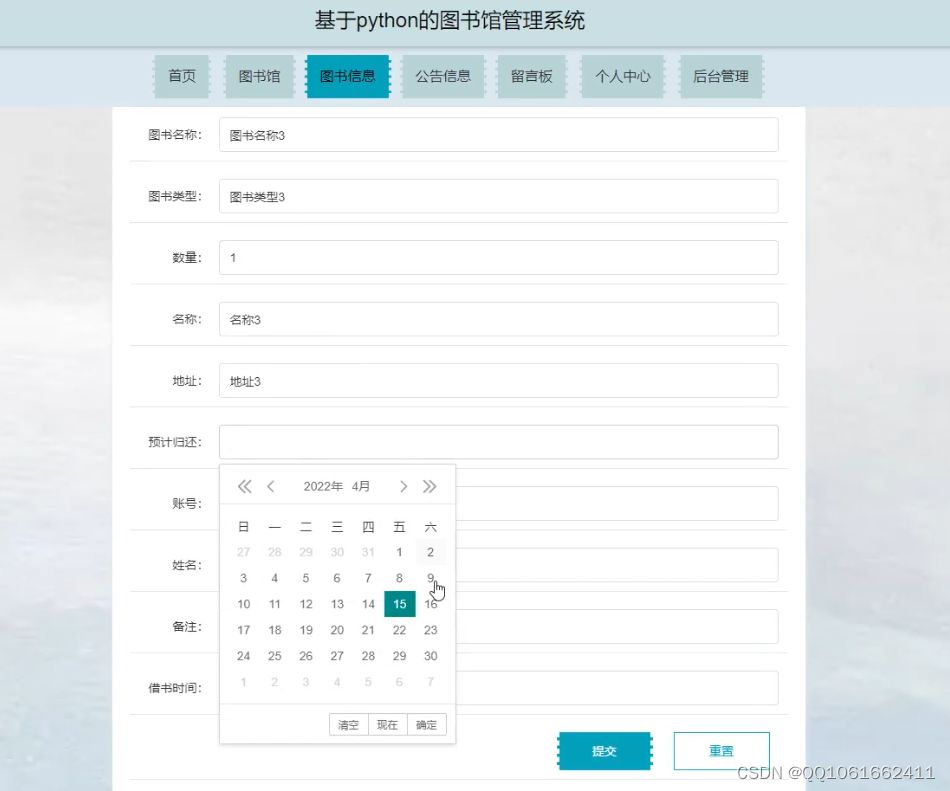Open the 后台管理 page
The image size is (950, 791).
coord(721,76)
